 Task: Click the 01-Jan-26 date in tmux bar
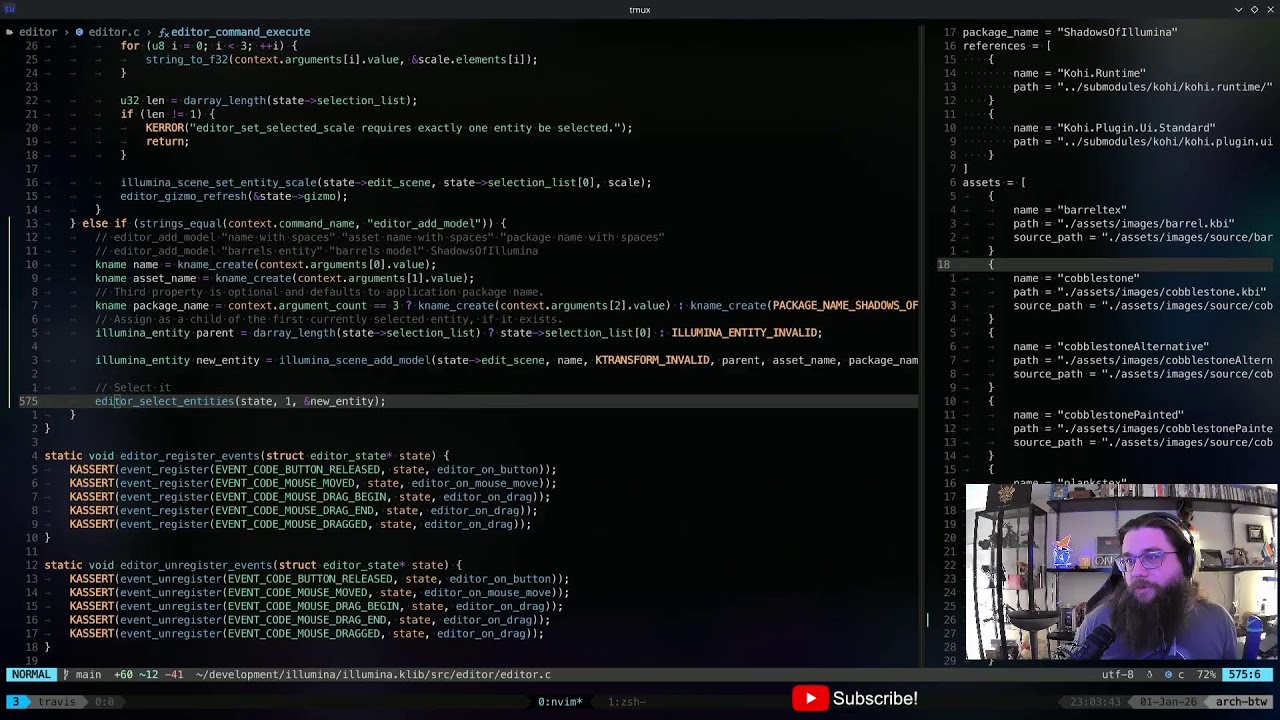click(x=1167, y=702)
